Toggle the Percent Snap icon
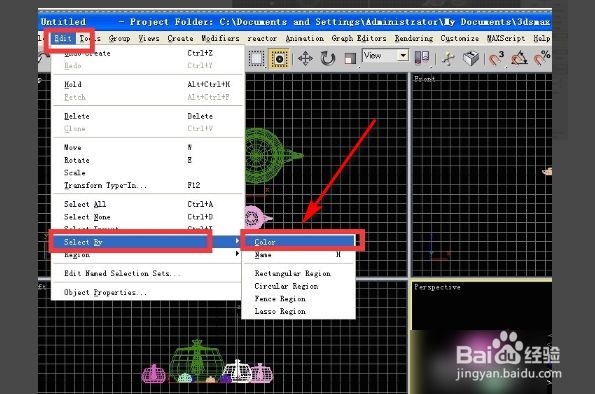This screenshot has height=394, width=595. tap(542, 58)
